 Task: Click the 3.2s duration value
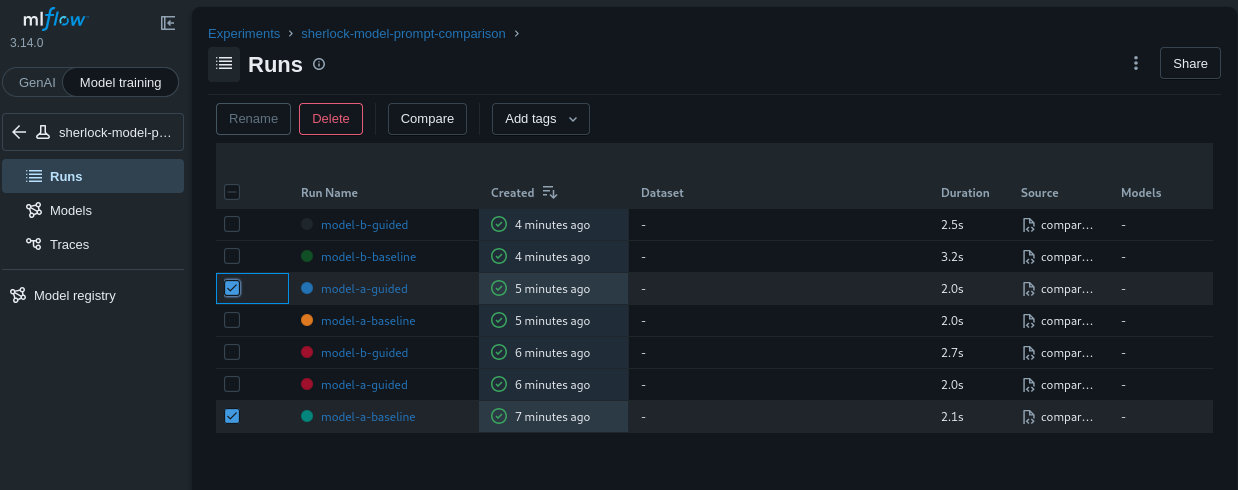(952, 257)
